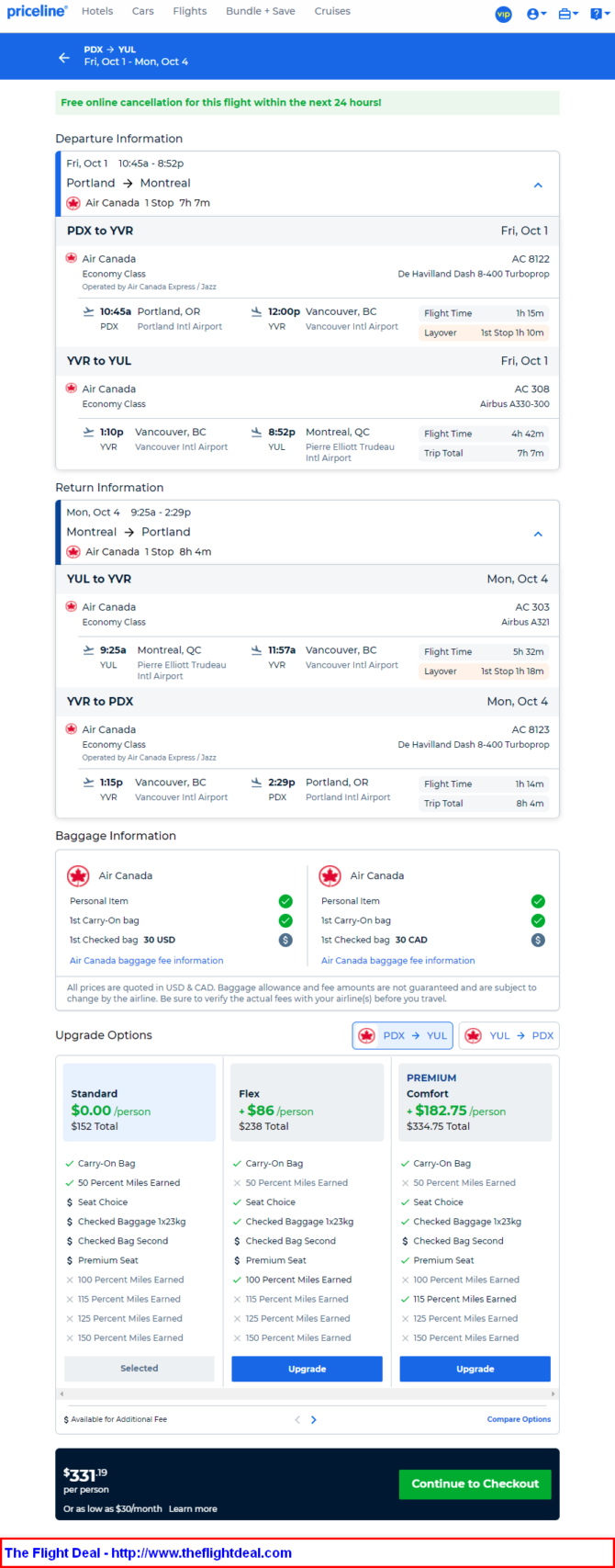The width and height of the screenshot is (615, 1568).
Task: Click the '$334.75 Total' Premium price
Action: (439, 1126)
